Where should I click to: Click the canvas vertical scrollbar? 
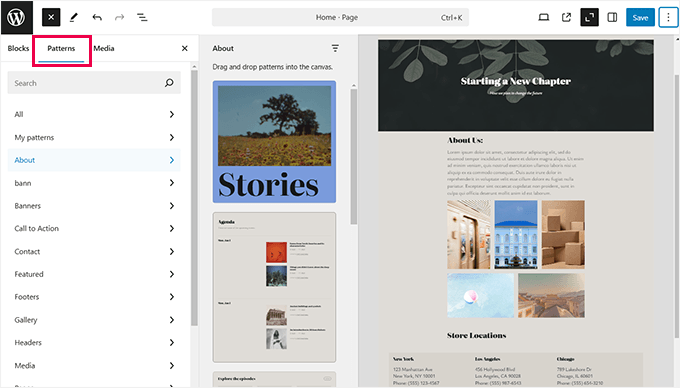pos(677,206)
